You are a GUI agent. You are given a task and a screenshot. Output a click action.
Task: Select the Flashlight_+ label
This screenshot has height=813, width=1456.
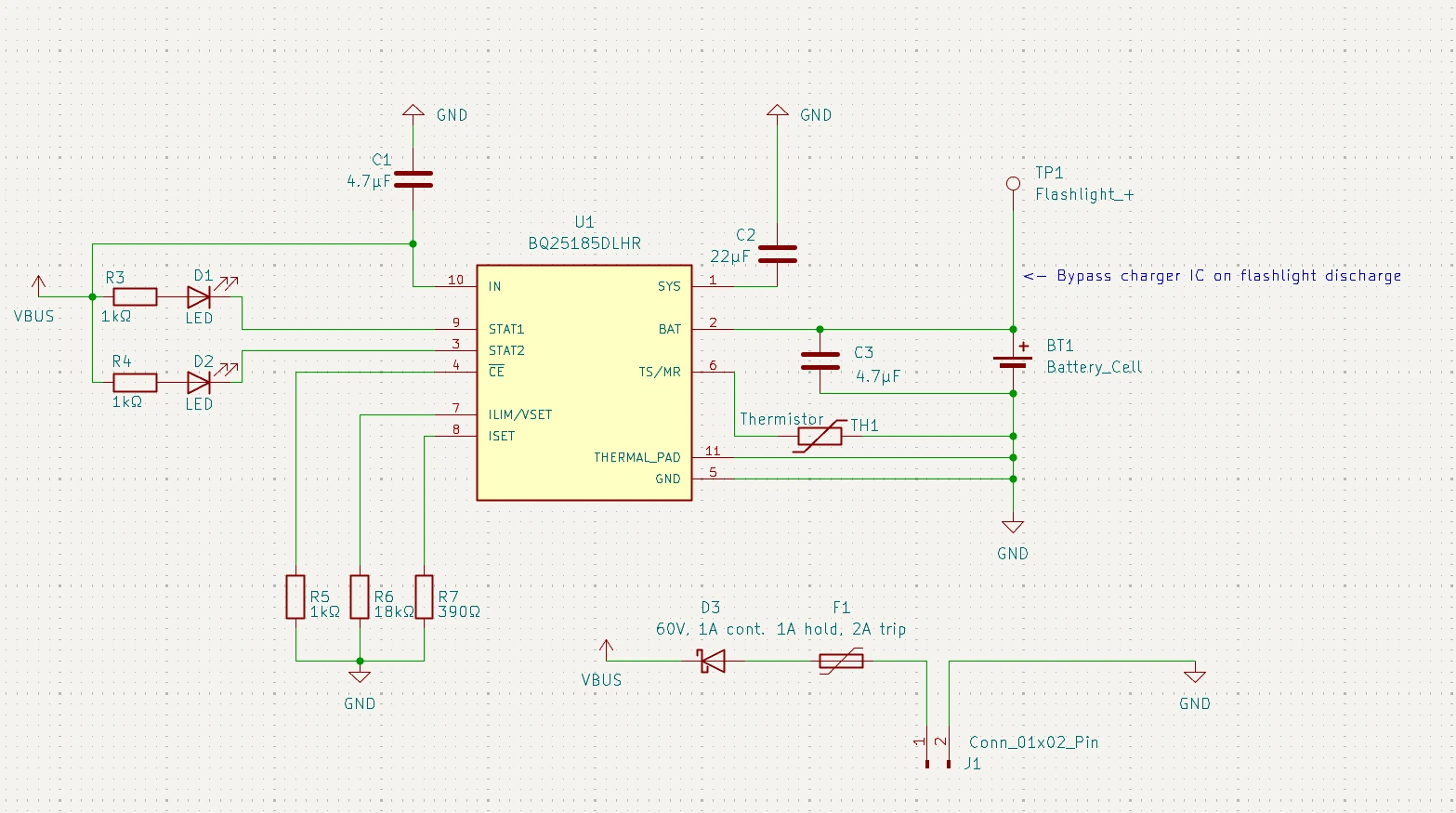click(x=1085, y=194)
